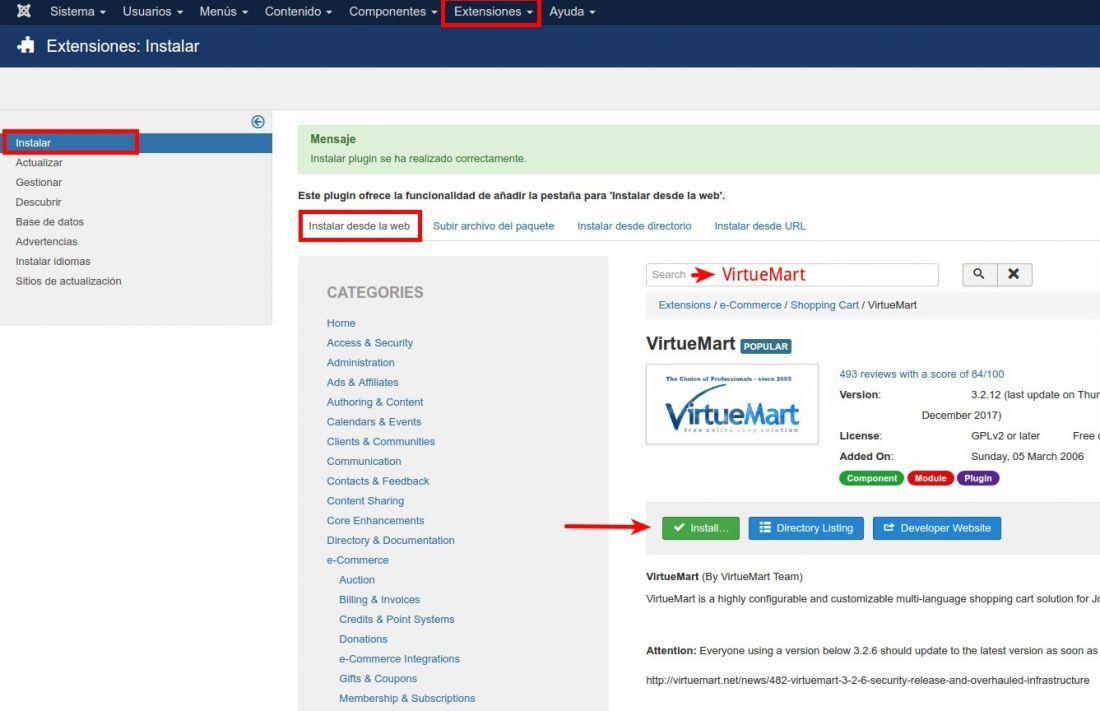The image size is (1100, 711).
Task: Open the Ayuda dropdown menu
Action: pyautogui.click(x=572, y=12)
